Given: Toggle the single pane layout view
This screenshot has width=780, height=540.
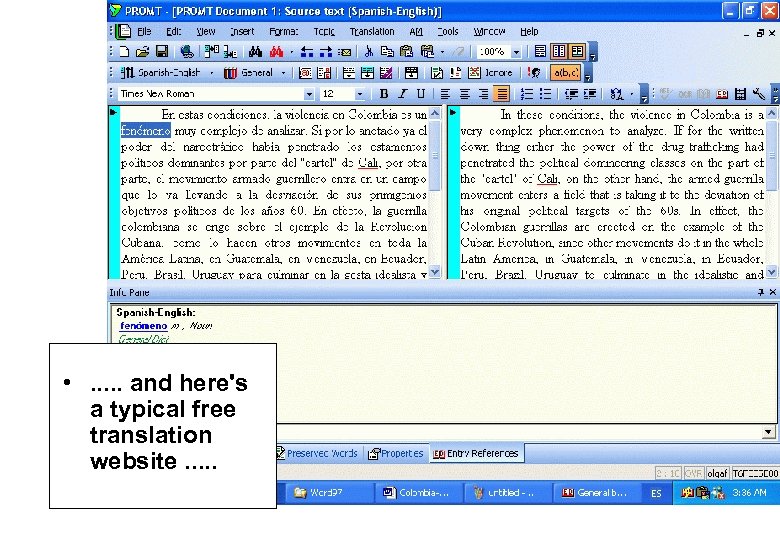Looking at the screenshot, I should click(x=540, y=51).
